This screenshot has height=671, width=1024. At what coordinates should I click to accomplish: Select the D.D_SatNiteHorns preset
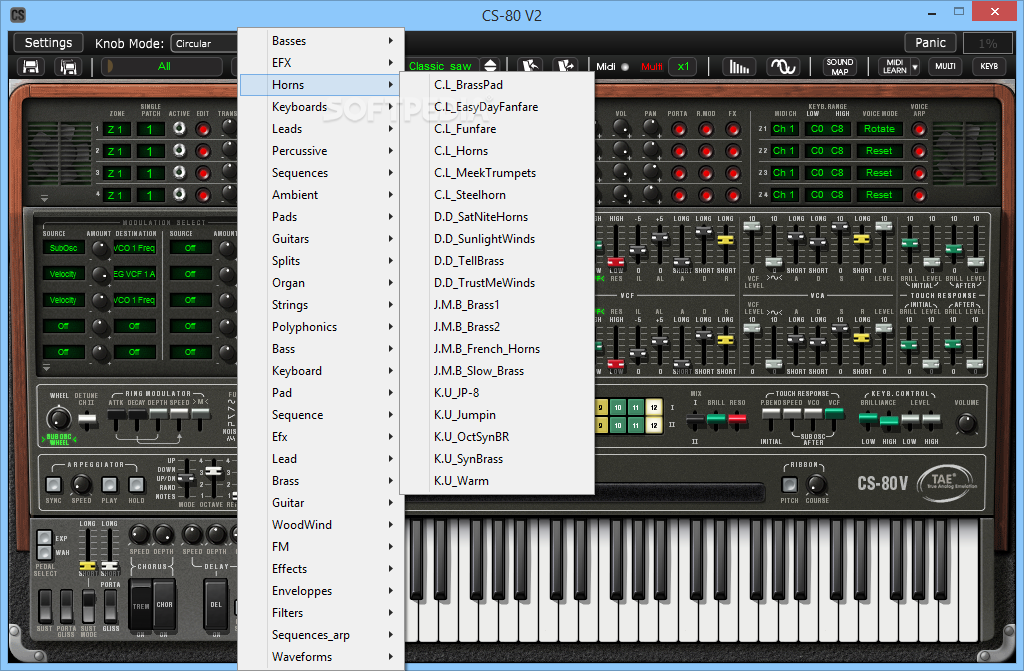point(497,217)
